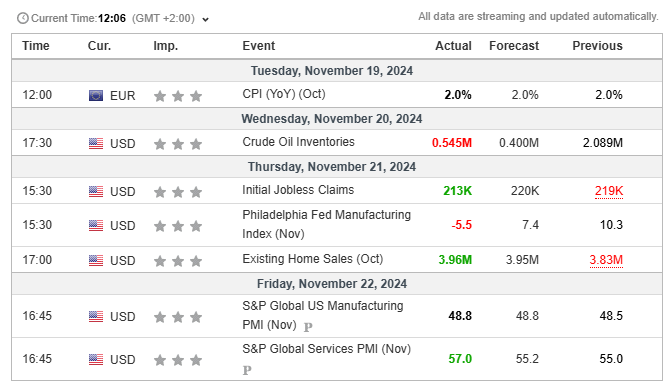Open the GMT +2:00 timezone dropdown arrow

pyautogui.click(x=206, y=20)
